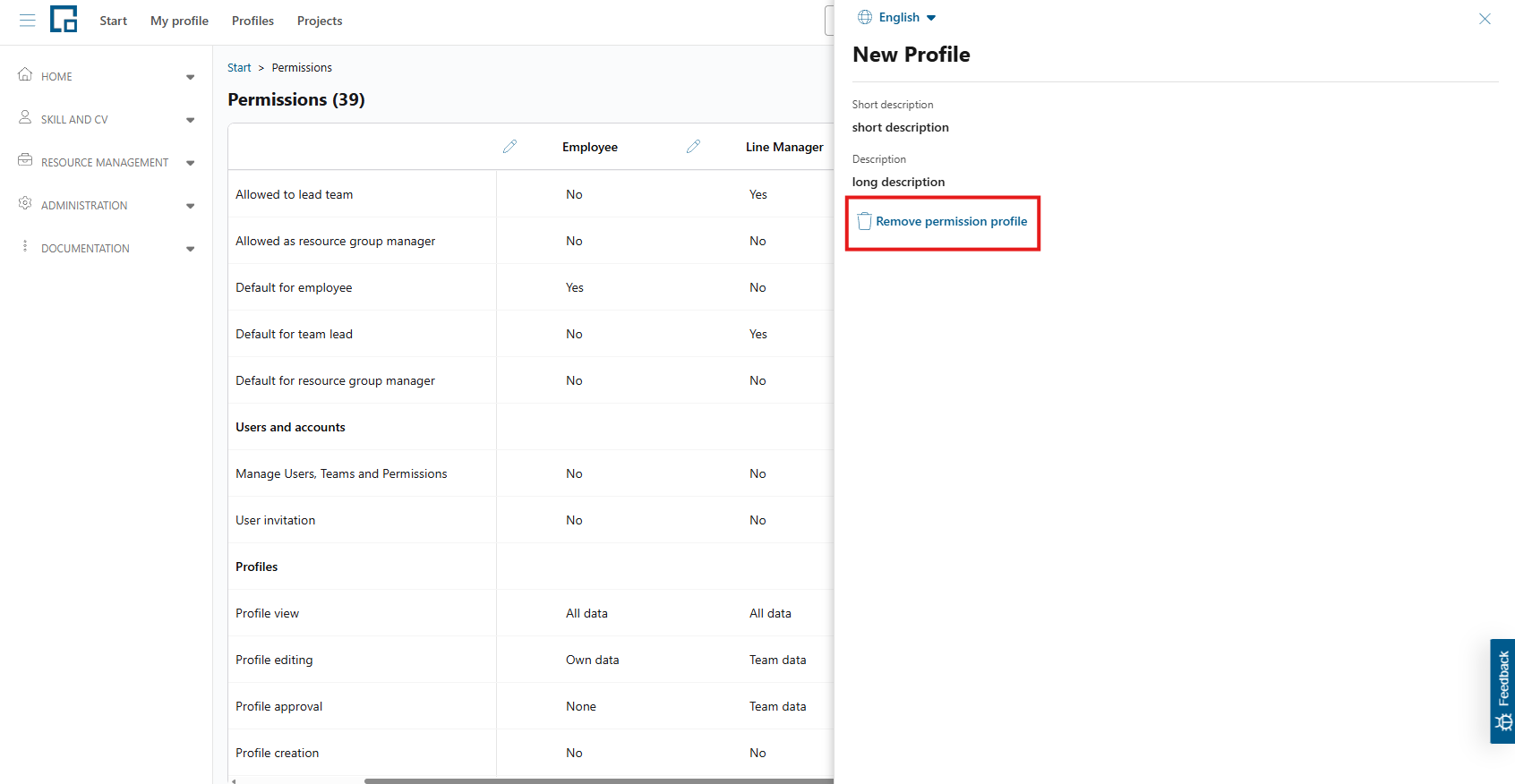This screenshot has height=784, width=1515.
Task: Select 'Allowed as resource group manager' row label
Action: point(336,241)
